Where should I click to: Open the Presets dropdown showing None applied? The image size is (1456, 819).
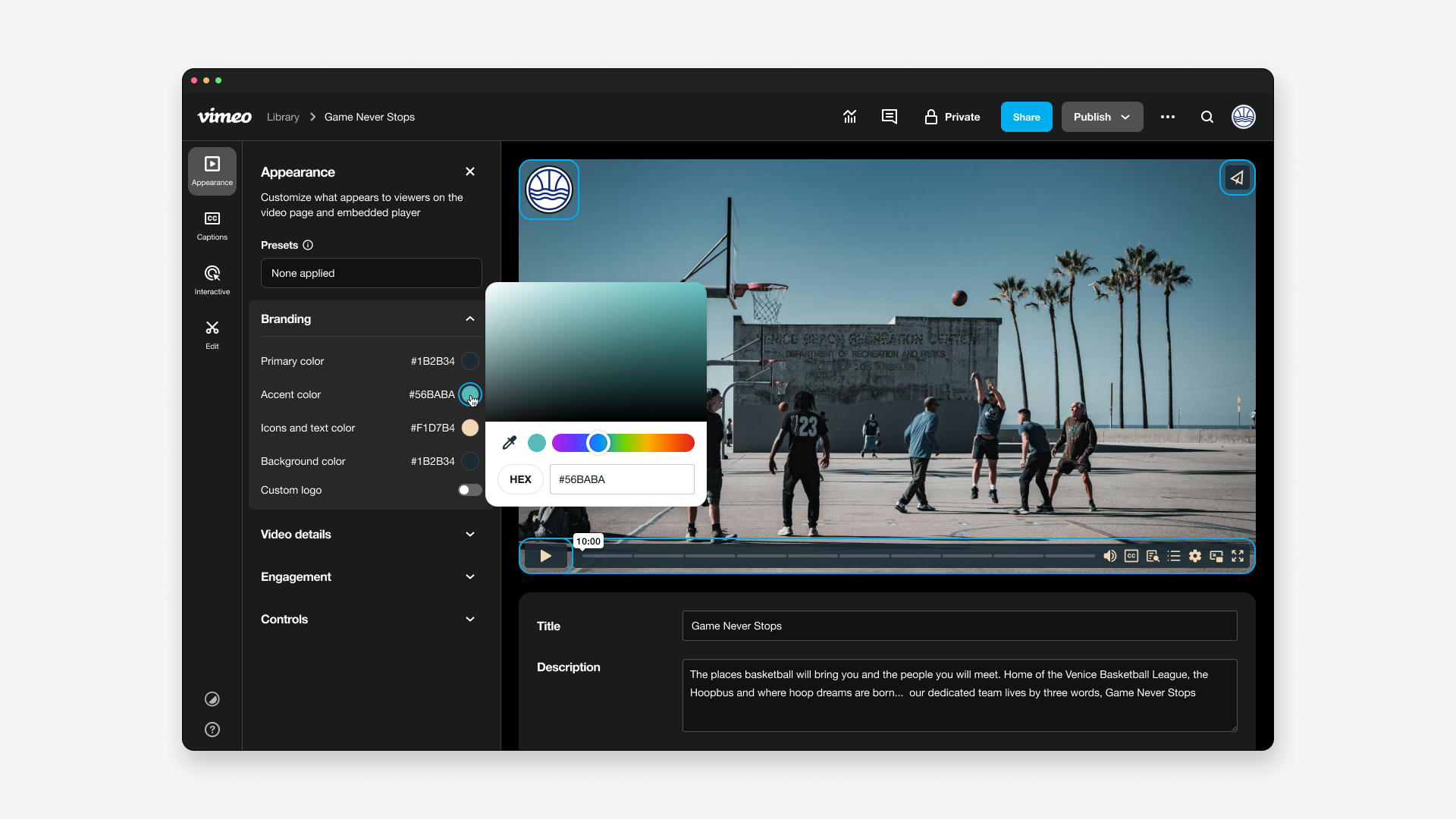click(x=372, y=273)
